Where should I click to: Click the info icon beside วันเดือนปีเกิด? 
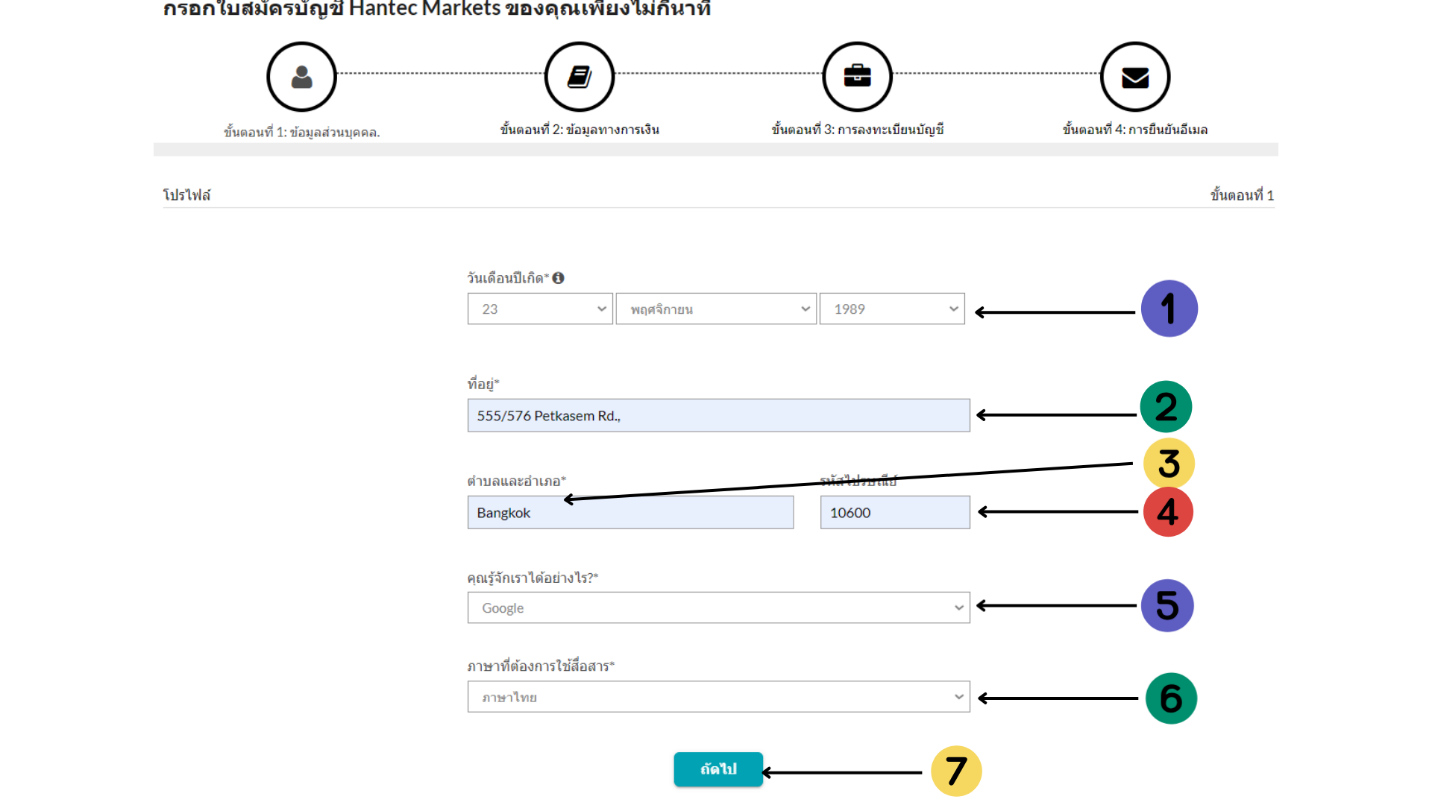558,278
